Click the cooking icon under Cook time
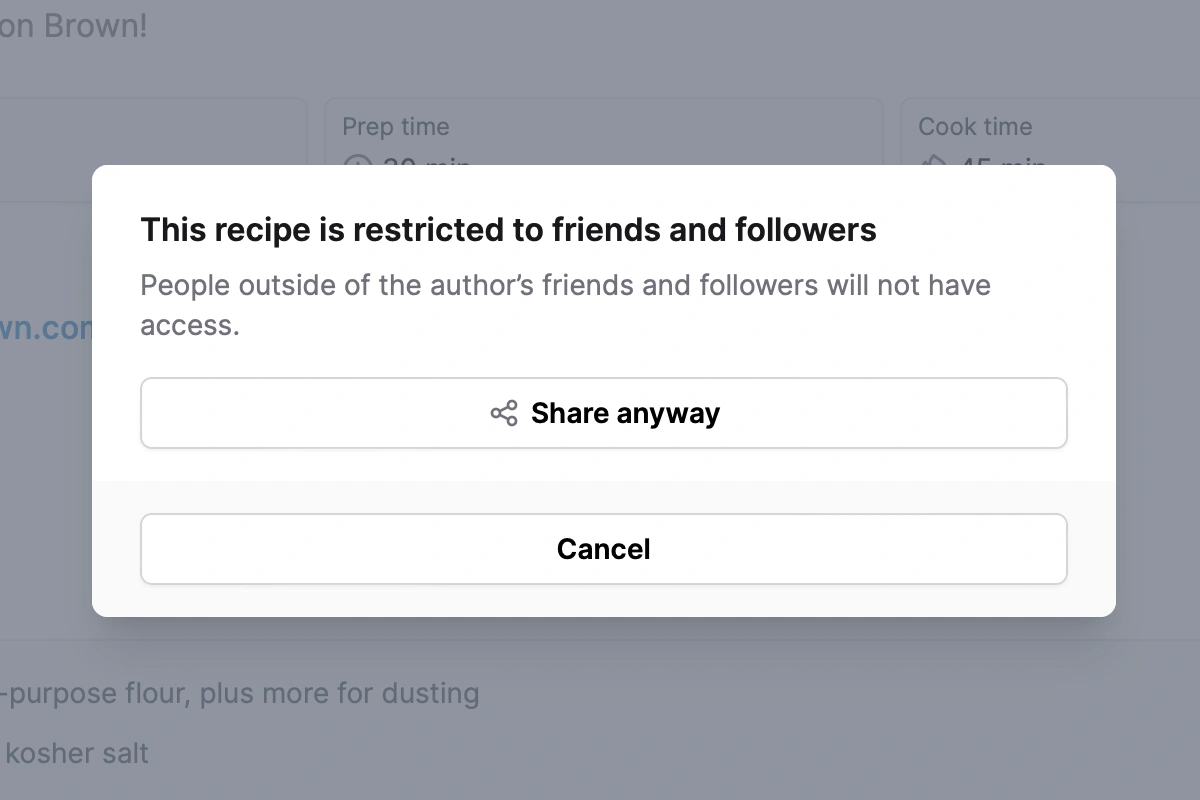Screen dimensions: 1200x800 click(x=933, y=160)
